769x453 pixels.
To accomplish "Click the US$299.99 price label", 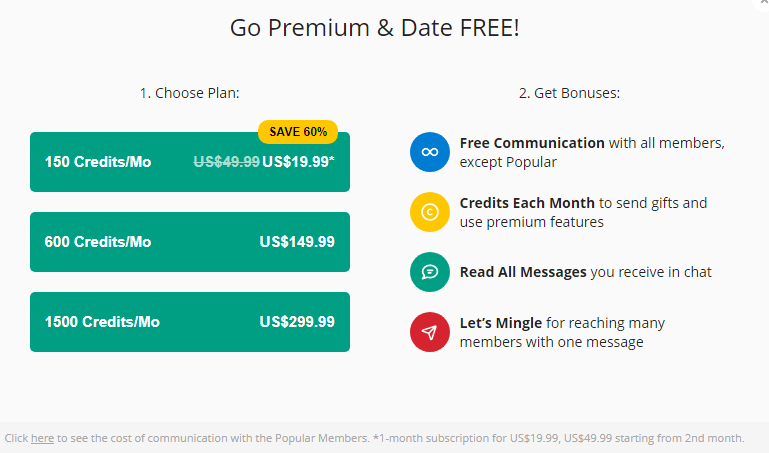I will pos(297,322).
